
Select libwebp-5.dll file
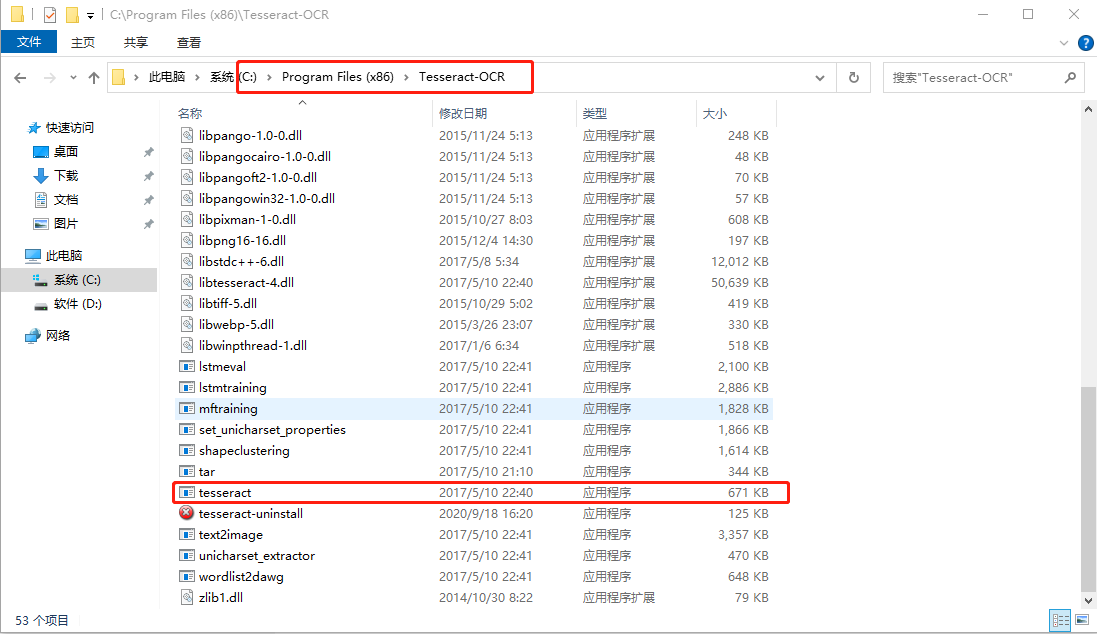coord(236,324)
